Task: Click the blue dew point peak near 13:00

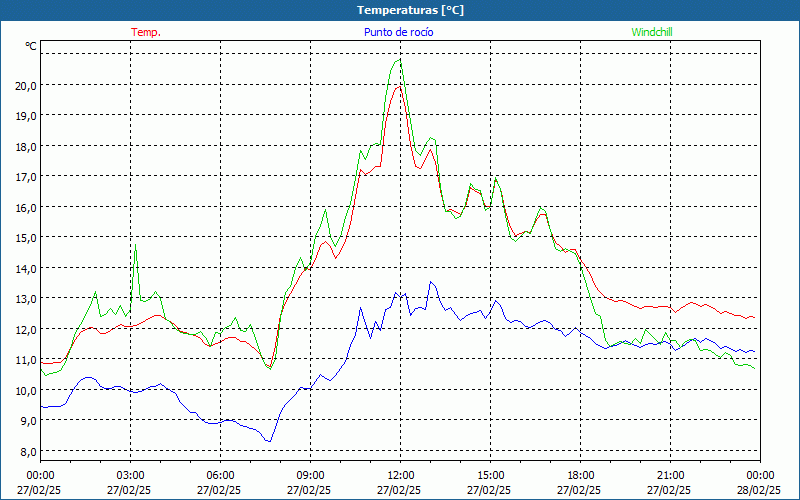Action: click(x=431, y=282)
